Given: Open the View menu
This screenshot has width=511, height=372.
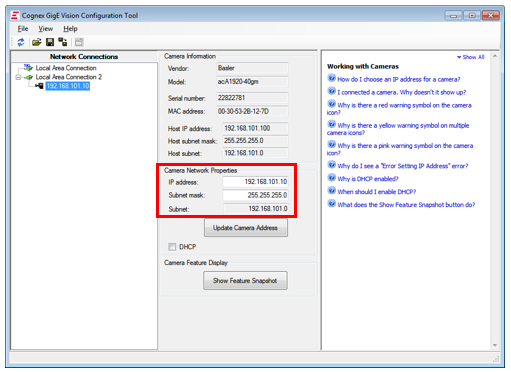Looking at the screenshot, I should (45, 29).
